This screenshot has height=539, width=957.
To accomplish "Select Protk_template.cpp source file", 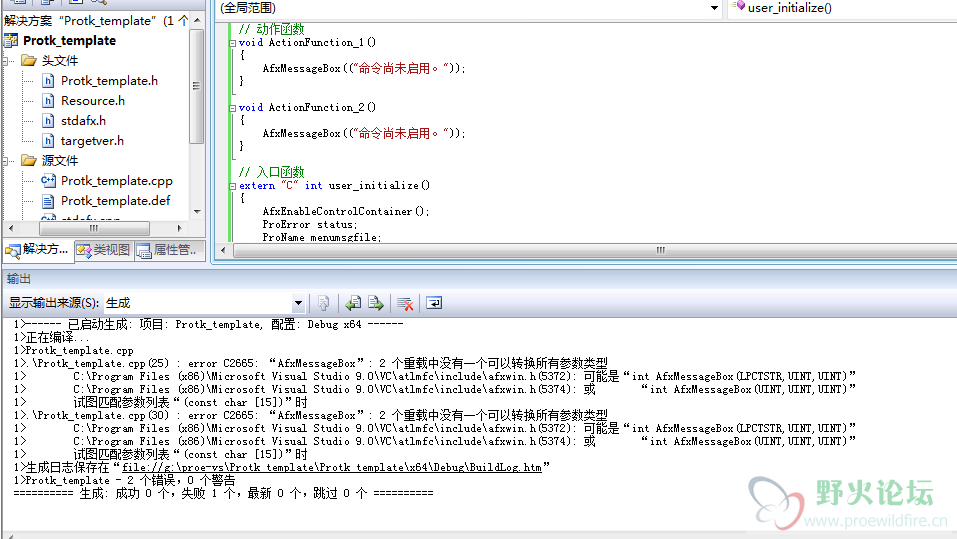I will pos(117,181).
